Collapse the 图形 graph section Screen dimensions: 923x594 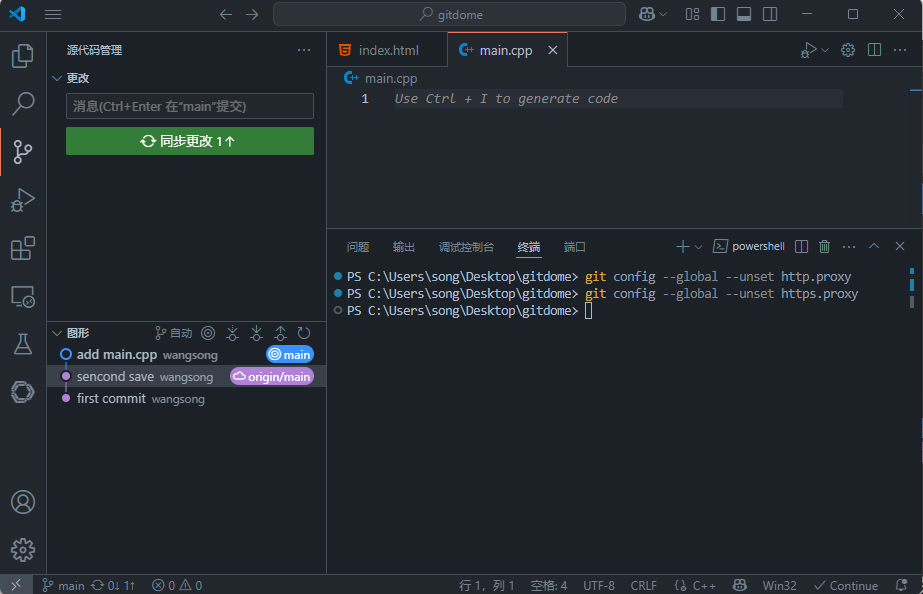point(57,333)
